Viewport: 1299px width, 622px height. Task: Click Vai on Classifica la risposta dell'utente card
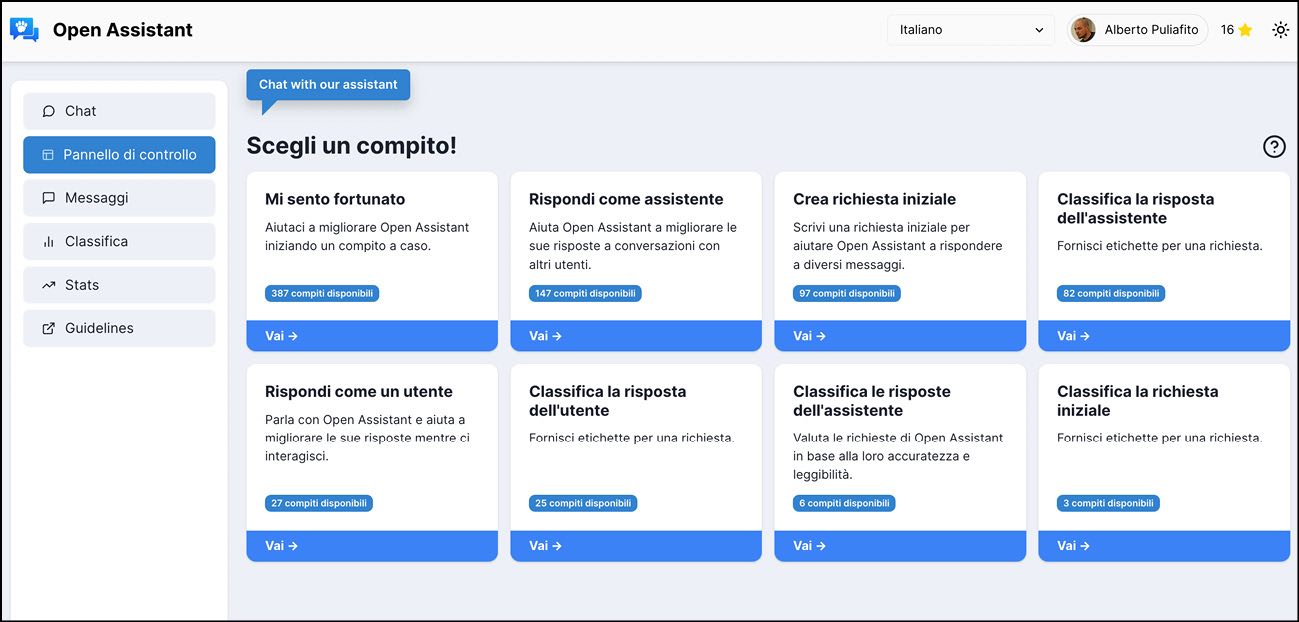tap(636, 546)
